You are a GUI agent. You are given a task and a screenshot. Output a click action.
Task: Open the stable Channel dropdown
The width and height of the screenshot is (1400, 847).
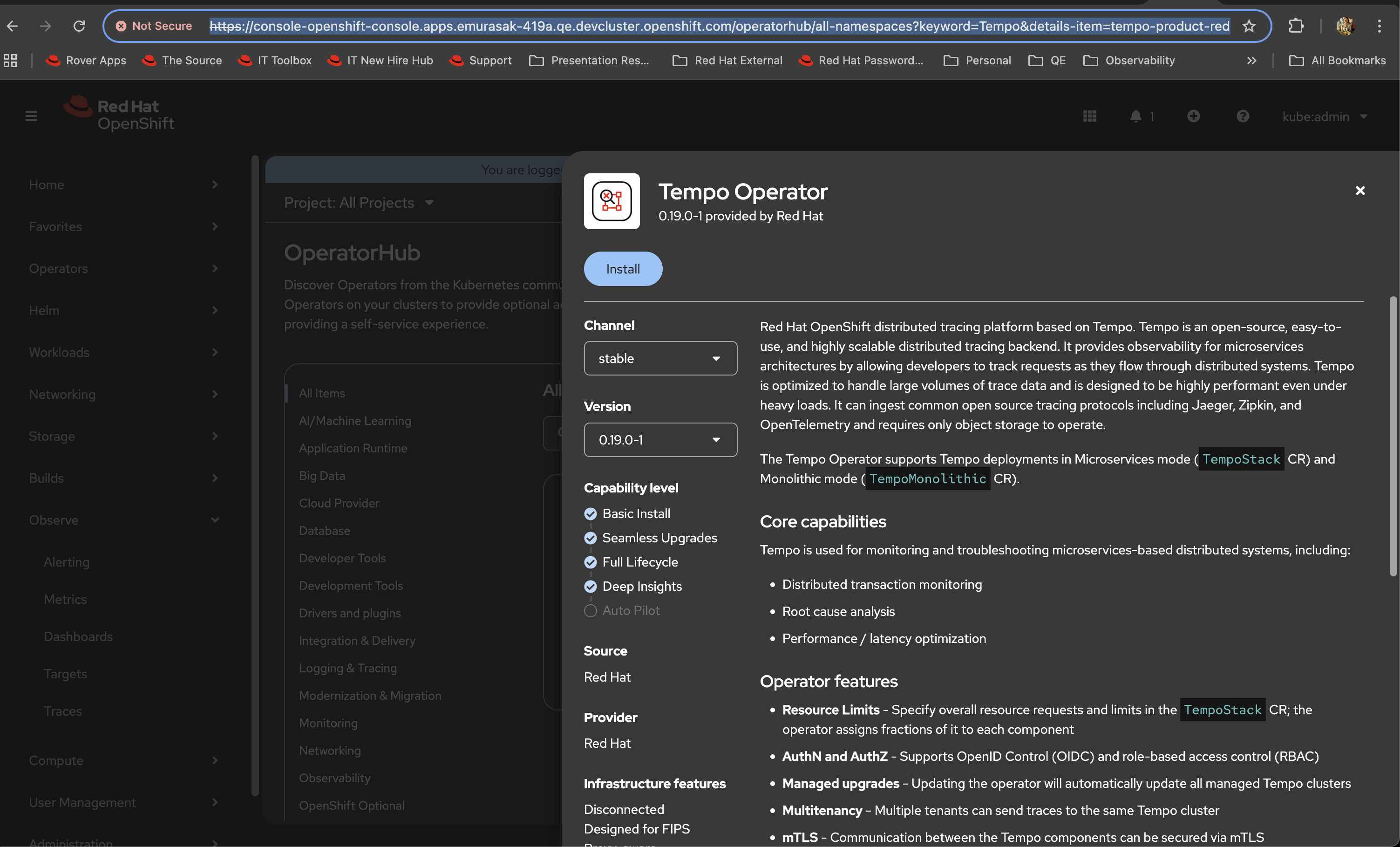click(660, 359)
